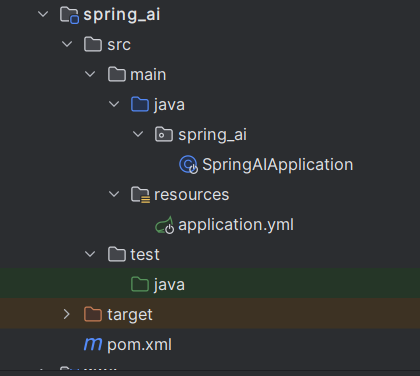The height and width of the screenshot is (376, 420).
Task: Click the green test java folder icon
Action: point(140,284)
